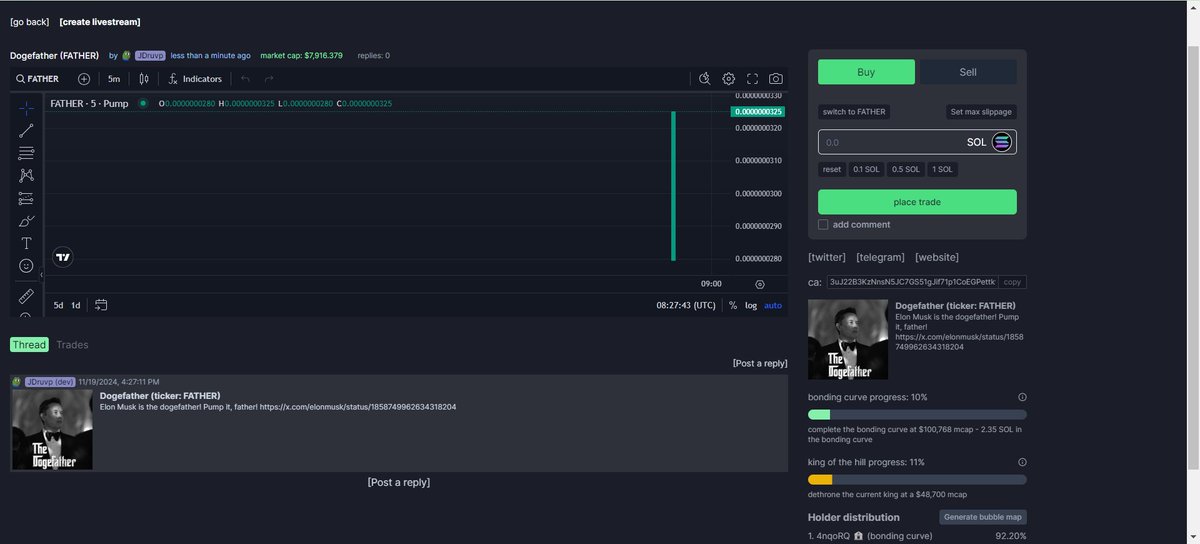Select the forecasting and measurement tool
1200x544 pixels.
click(x=26, y=198)
